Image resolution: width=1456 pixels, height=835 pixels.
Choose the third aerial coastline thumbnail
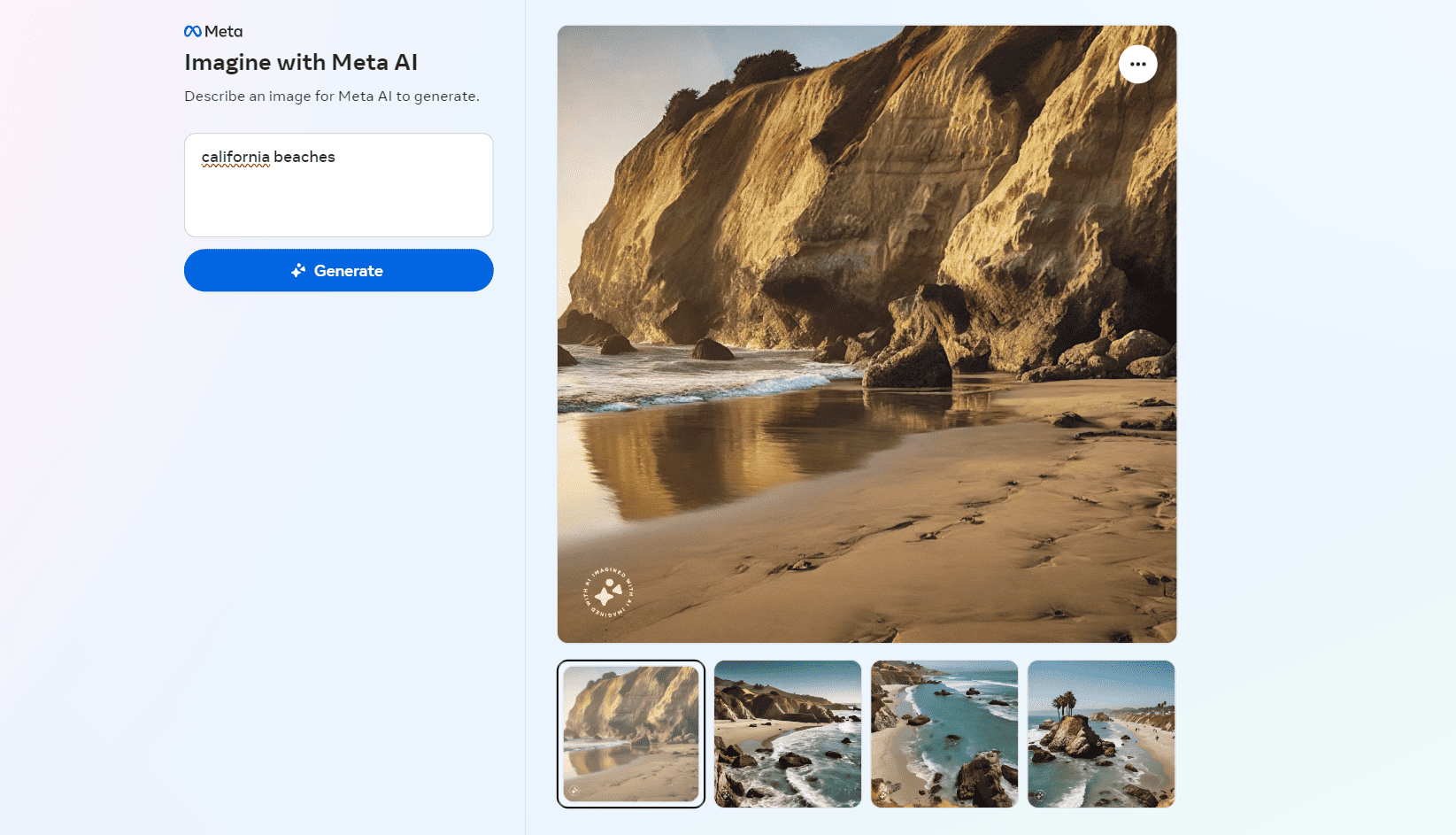944,733
